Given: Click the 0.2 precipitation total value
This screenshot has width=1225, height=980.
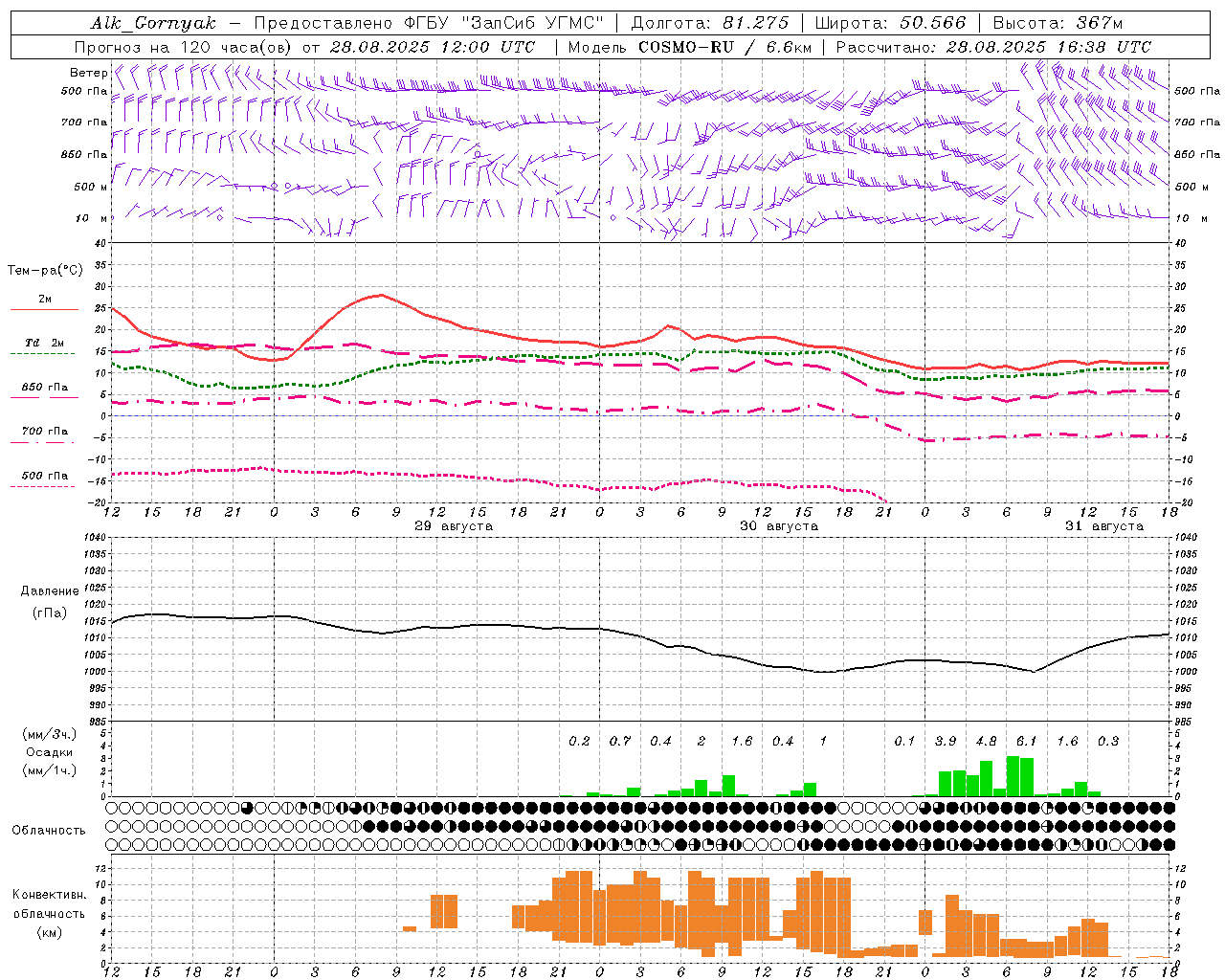Looking at the screenshot, I should [579, 742].
